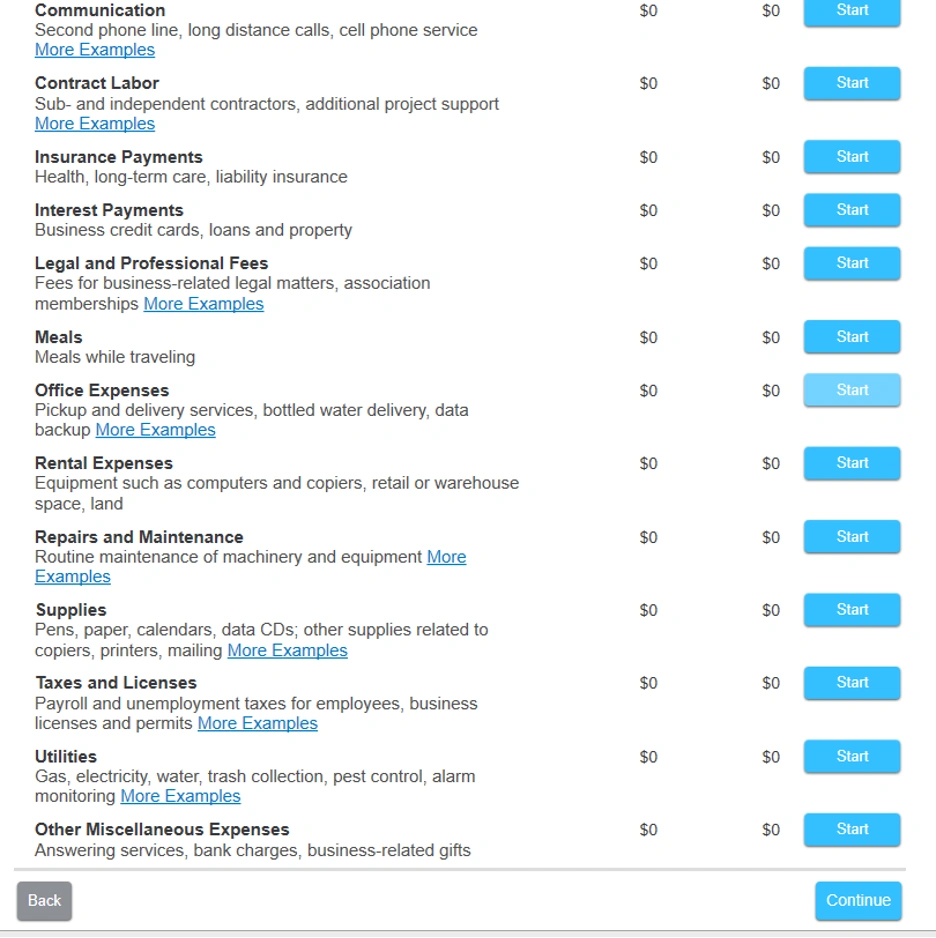Start the Interest Payments section

click(852, 210)
